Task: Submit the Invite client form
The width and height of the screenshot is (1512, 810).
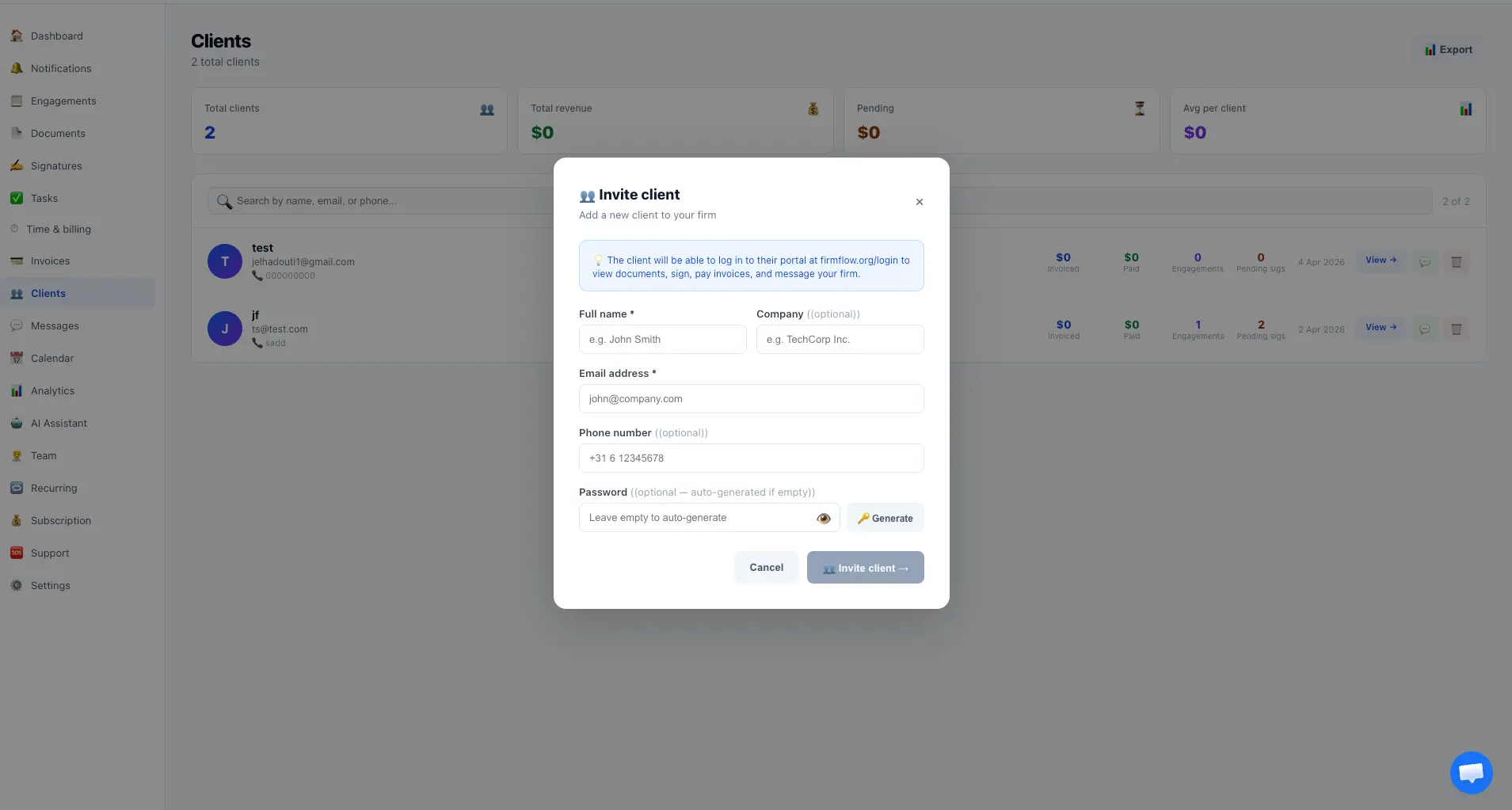Action: click(x=865, y=567)
